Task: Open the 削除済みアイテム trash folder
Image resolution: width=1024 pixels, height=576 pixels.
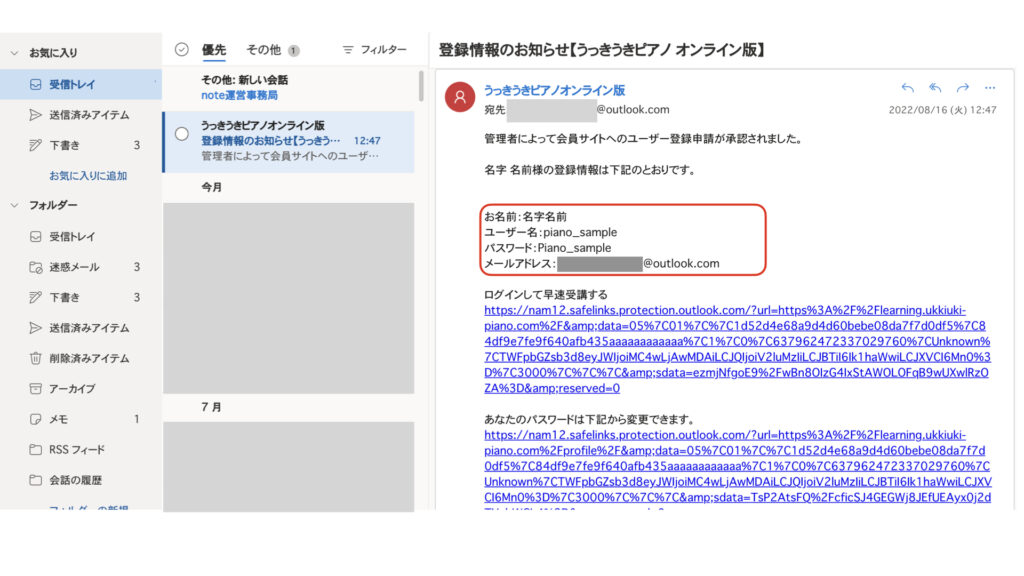Action: click(x=89, y=358)
